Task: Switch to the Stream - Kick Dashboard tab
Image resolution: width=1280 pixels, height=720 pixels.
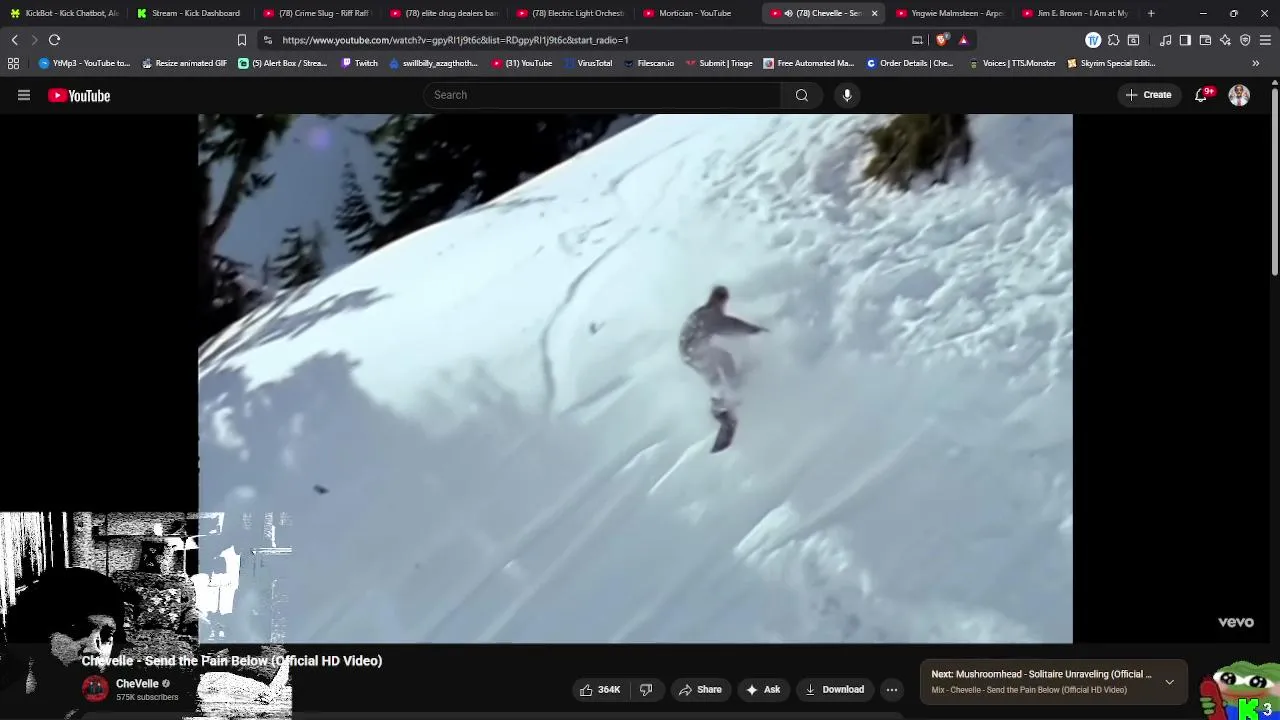Action: [190, 13]
